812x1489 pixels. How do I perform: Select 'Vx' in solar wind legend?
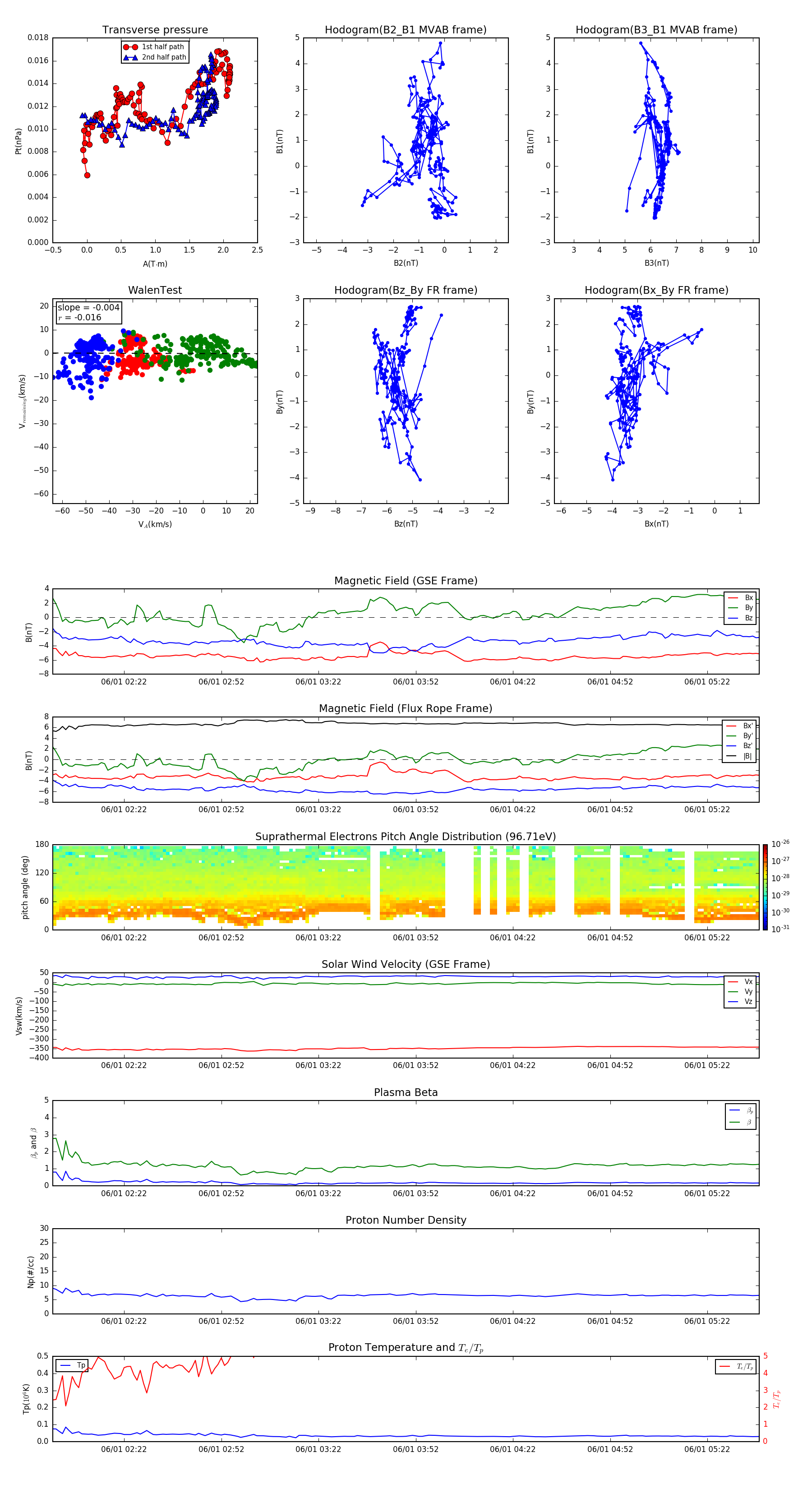(x=740, y=981)
